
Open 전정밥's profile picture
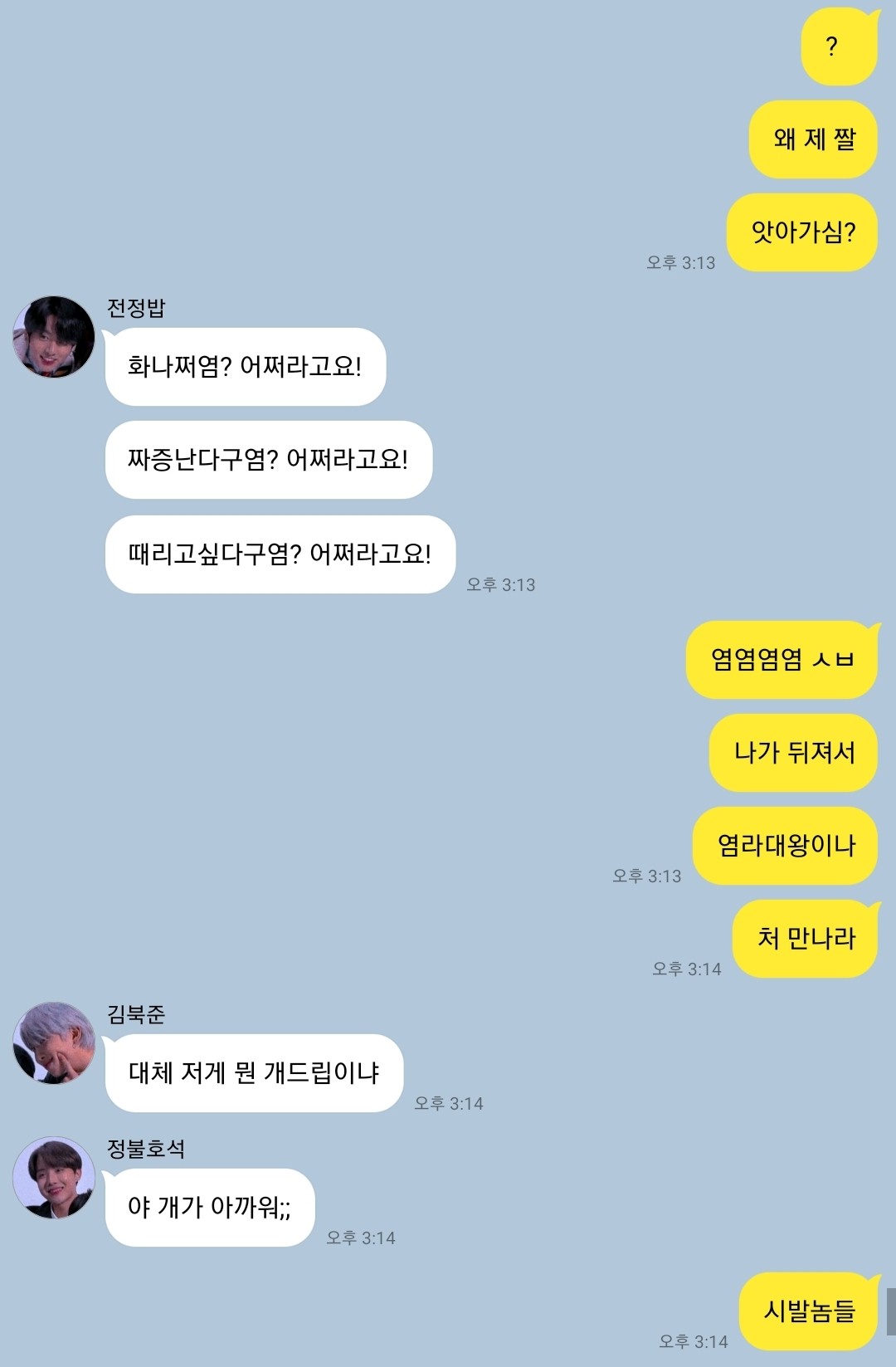(x=54, y=337)
